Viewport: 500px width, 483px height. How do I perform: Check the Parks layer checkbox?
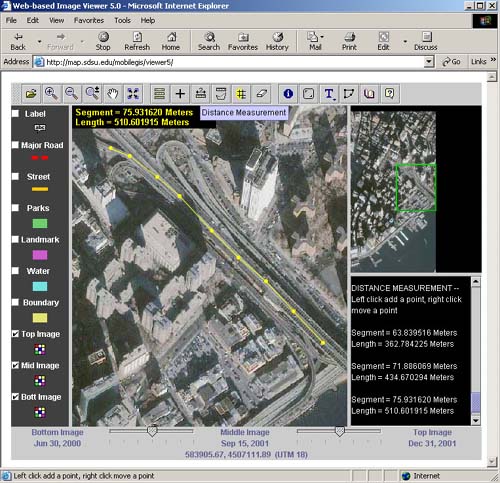tap(15, 208)
